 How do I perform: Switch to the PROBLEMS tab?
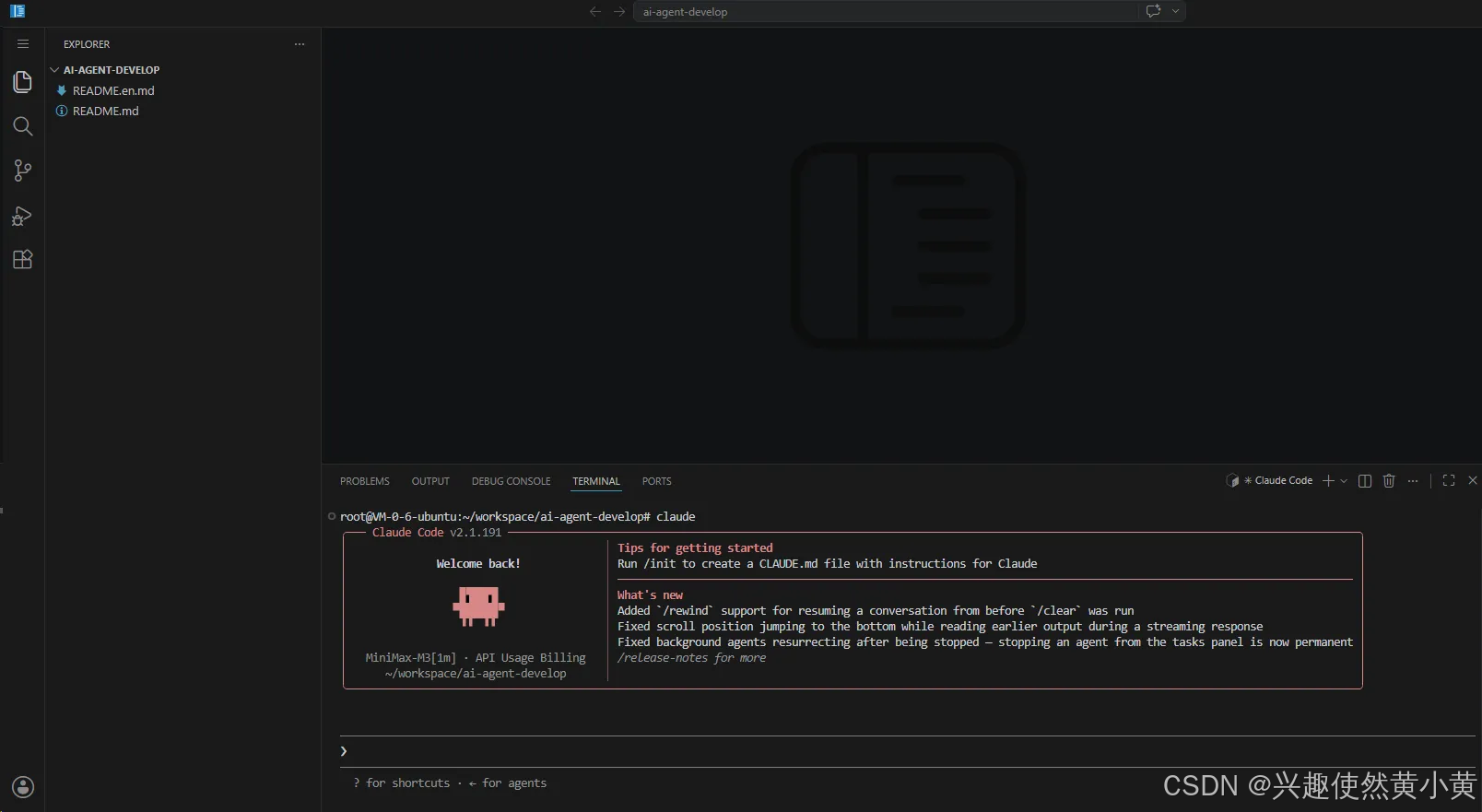[365, 481]
